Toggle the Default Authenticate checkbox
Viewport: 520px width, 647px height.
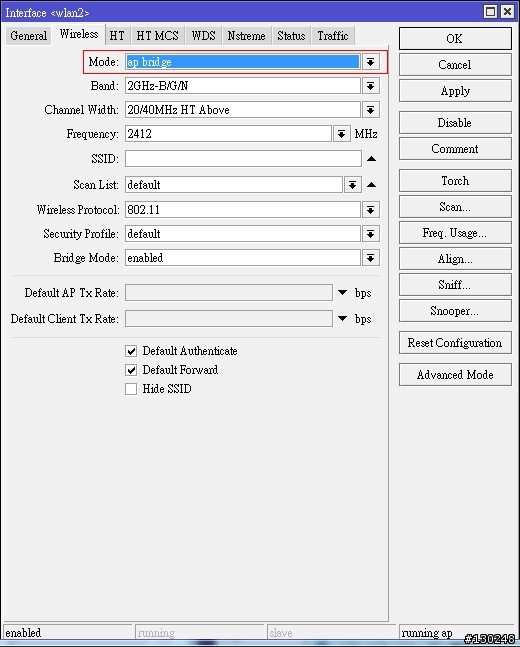click(x=131, y=351)
